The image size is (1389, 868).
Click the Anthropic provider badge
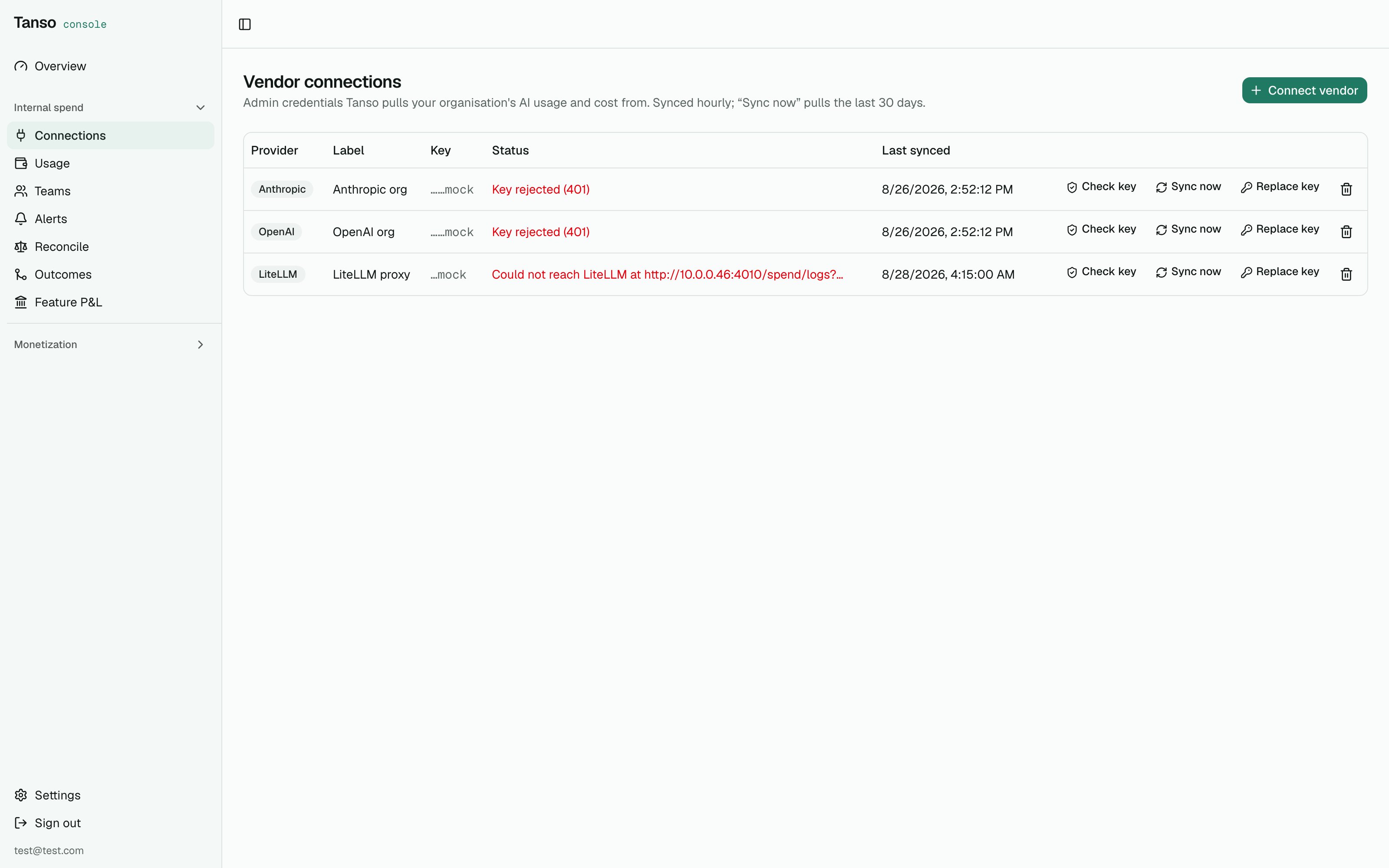282,190
